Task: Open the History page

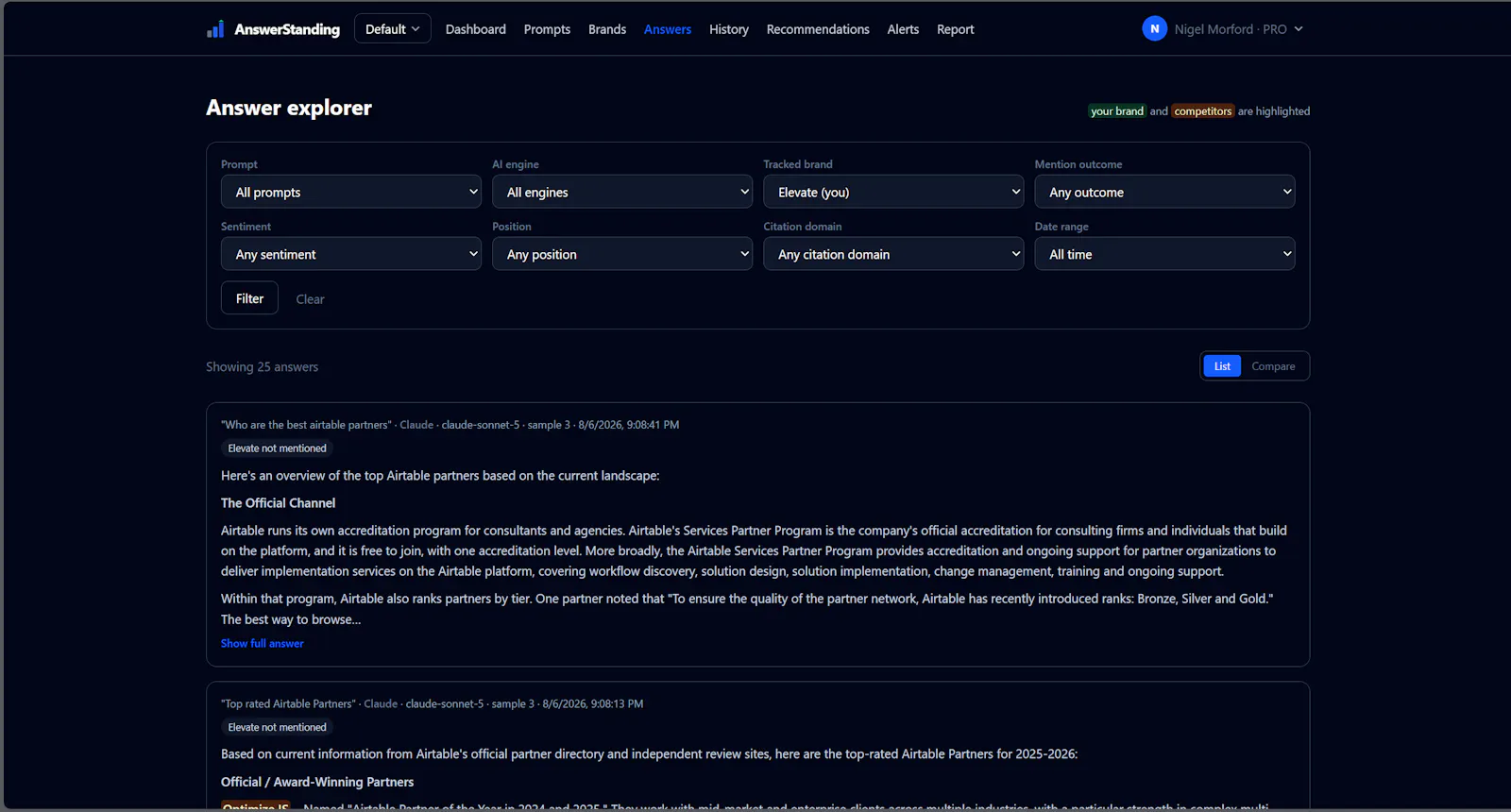Action: point(729,29)
